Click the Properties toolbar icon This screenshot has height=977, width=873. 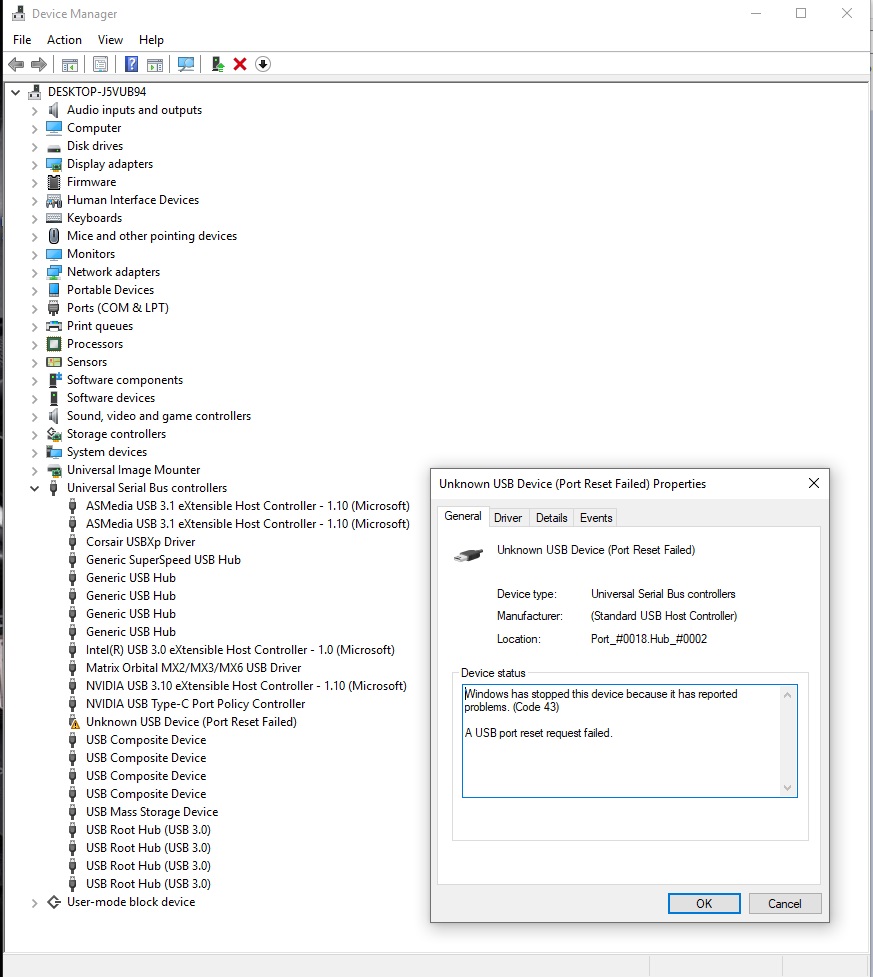(x=100, y=64)
